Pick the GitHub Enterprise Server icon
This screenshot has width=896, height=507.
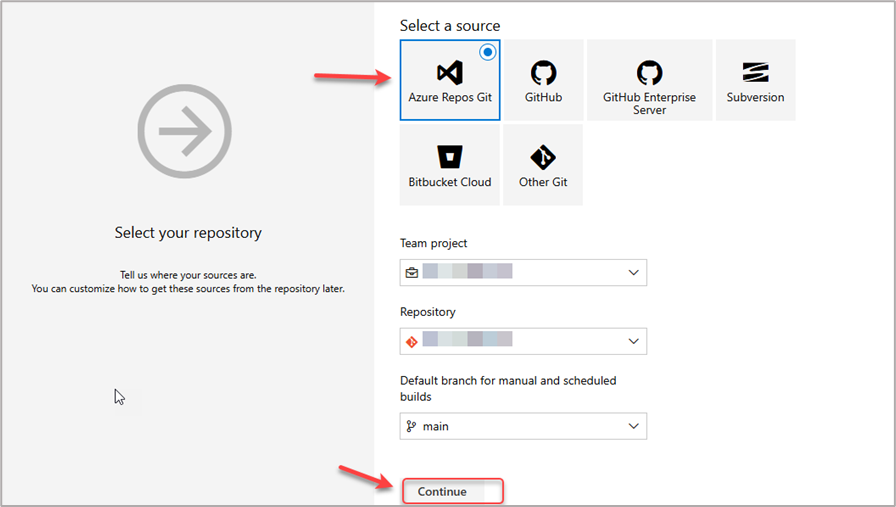point(649,73)
